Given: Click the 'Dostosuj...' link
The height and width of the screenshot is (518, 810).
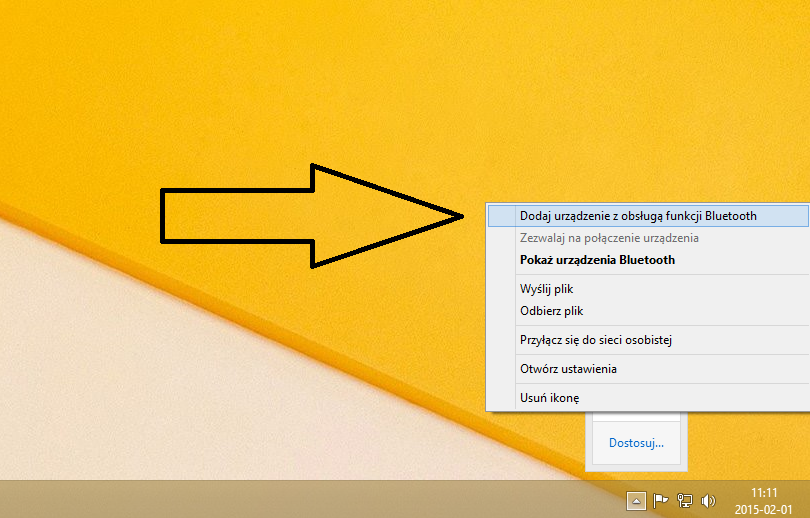Looking at the screenshot, I should pyautogui.click(x=636, y=442).
